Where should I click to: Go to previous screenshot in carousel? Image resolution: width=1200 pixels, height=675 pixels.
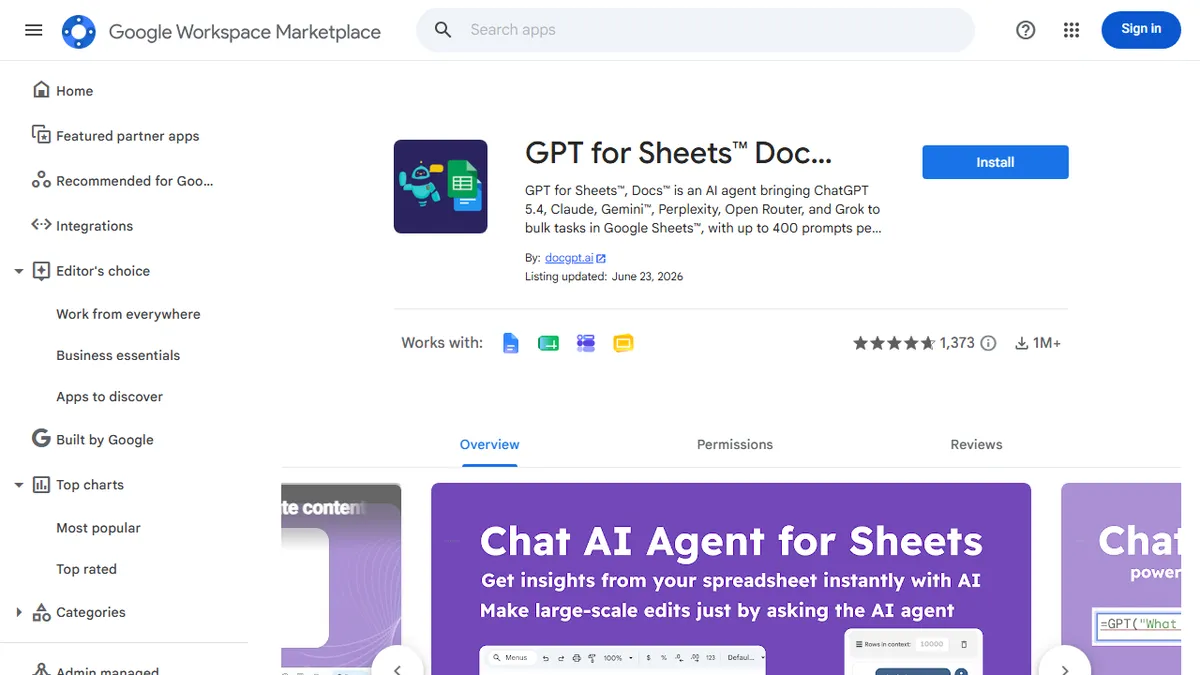click(397, 668)
